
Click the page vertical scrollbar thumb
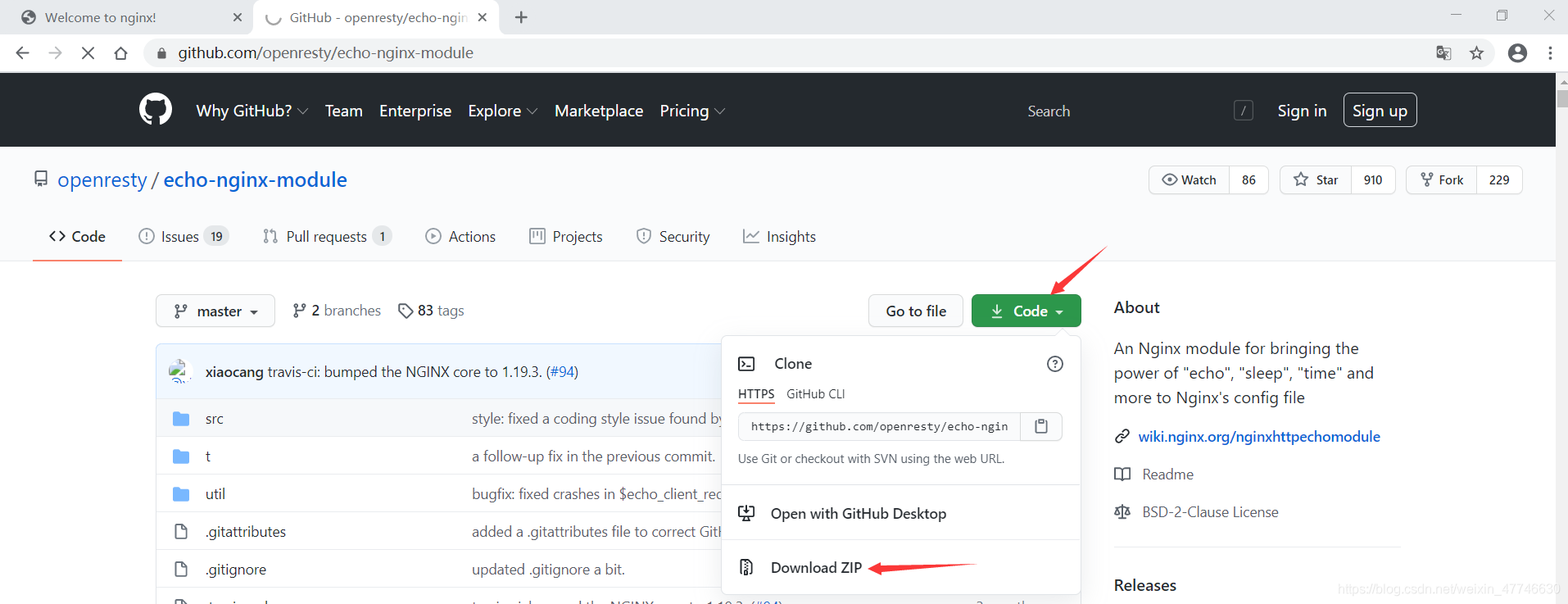point(1562,98)
